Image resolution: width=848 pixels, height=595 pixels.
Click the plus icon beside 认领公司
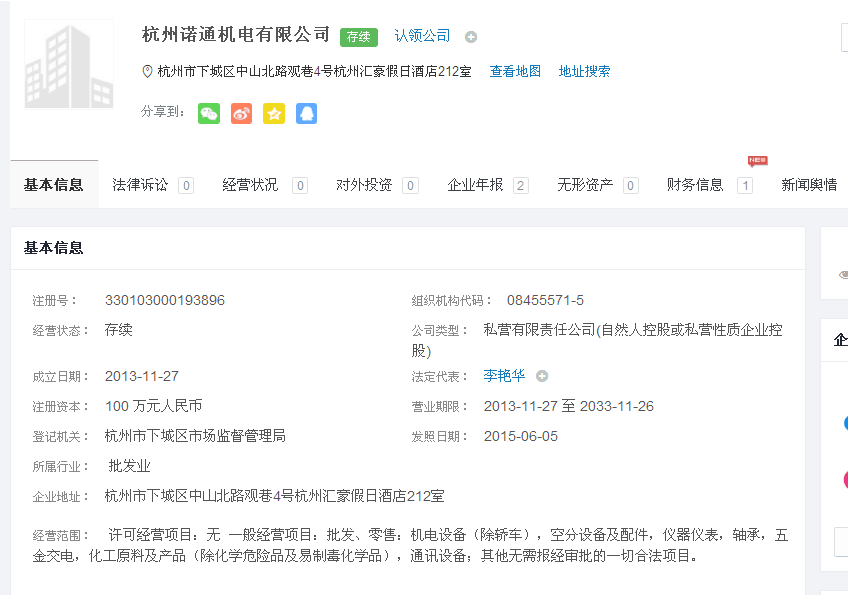[x=471, y=37]
